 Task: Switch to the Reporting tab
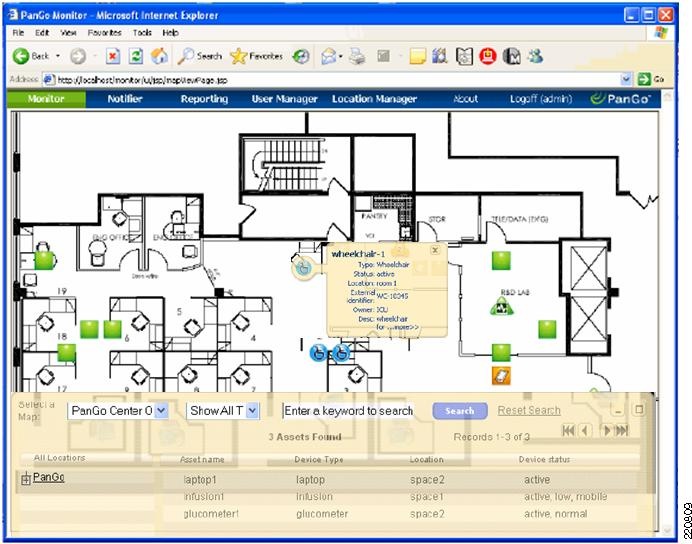[x=204, y=99]
